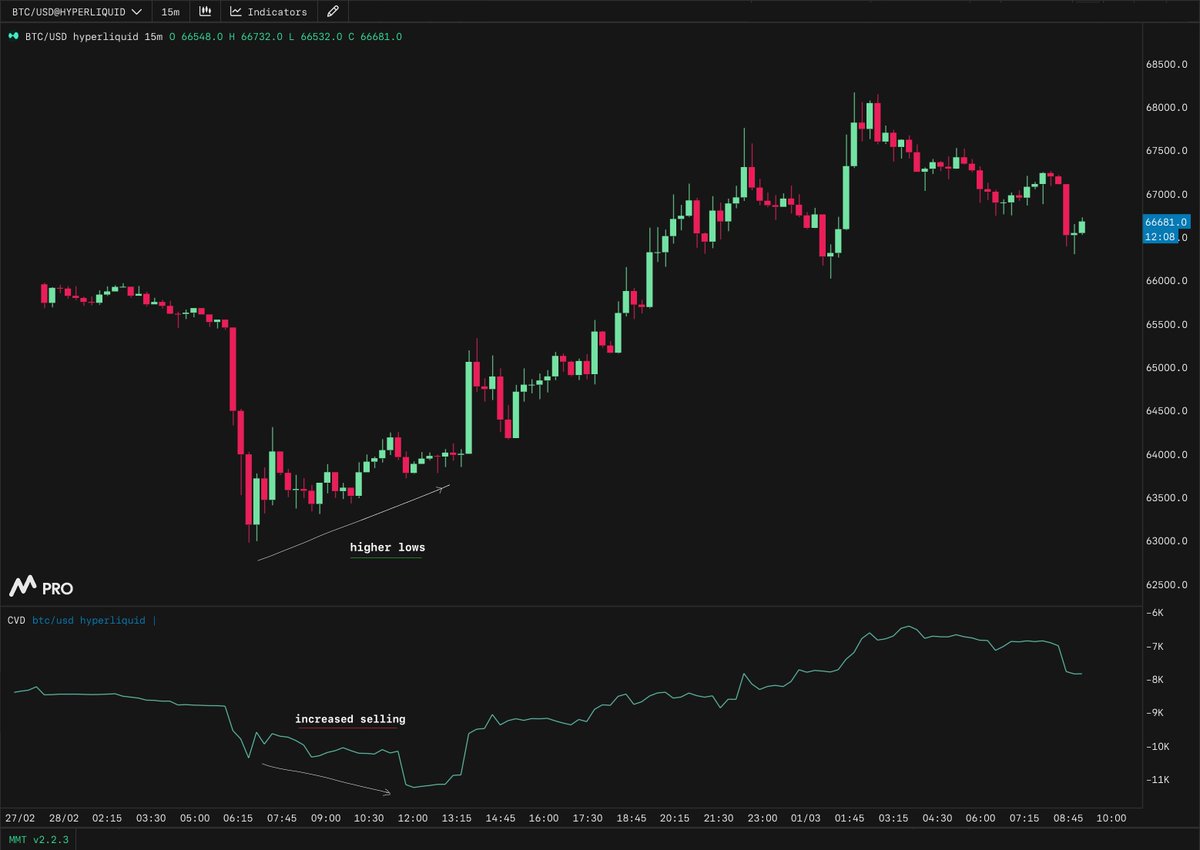This screenshot has height=850, width=1200.
Task: Click the current price label 66681.0
Action: (x=1166, y=222)
